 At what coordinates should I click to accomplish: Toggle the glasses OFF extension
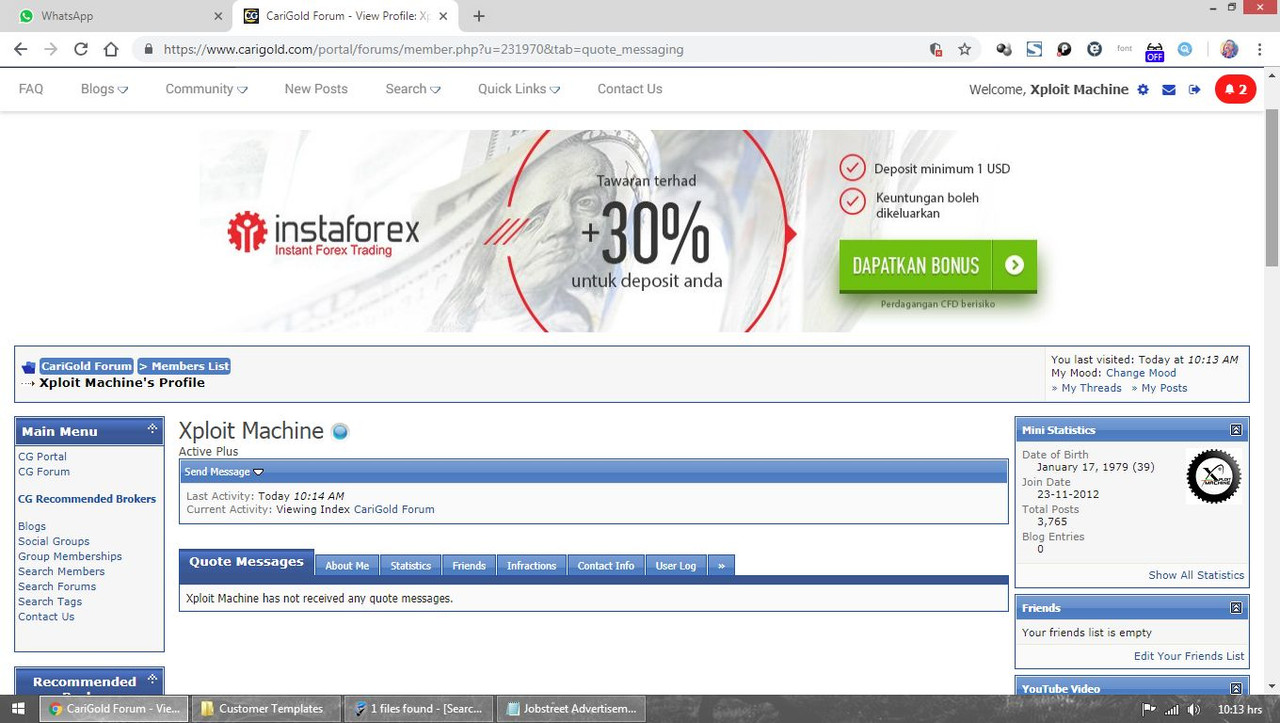pos(1154,51)
